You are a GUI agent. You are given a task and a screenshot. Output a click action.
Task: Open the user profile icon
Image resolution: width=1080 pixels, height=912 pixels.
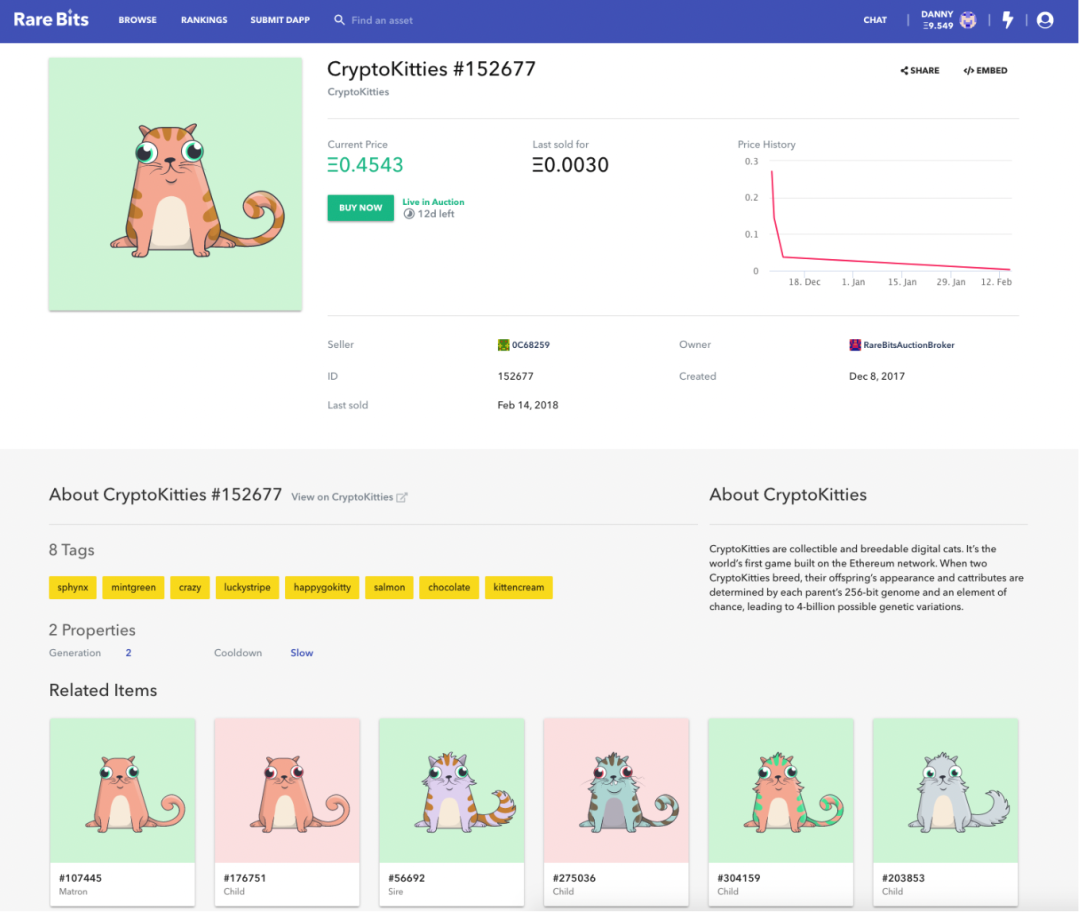1044,20
